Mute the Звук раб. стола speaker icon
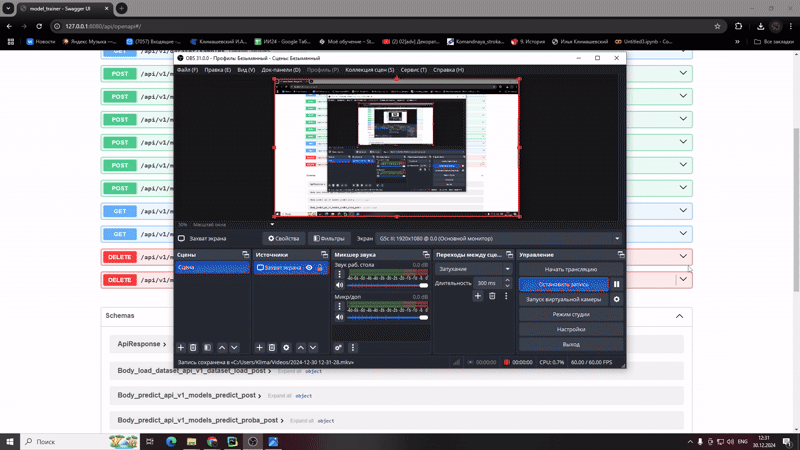 tap(339, 285)
